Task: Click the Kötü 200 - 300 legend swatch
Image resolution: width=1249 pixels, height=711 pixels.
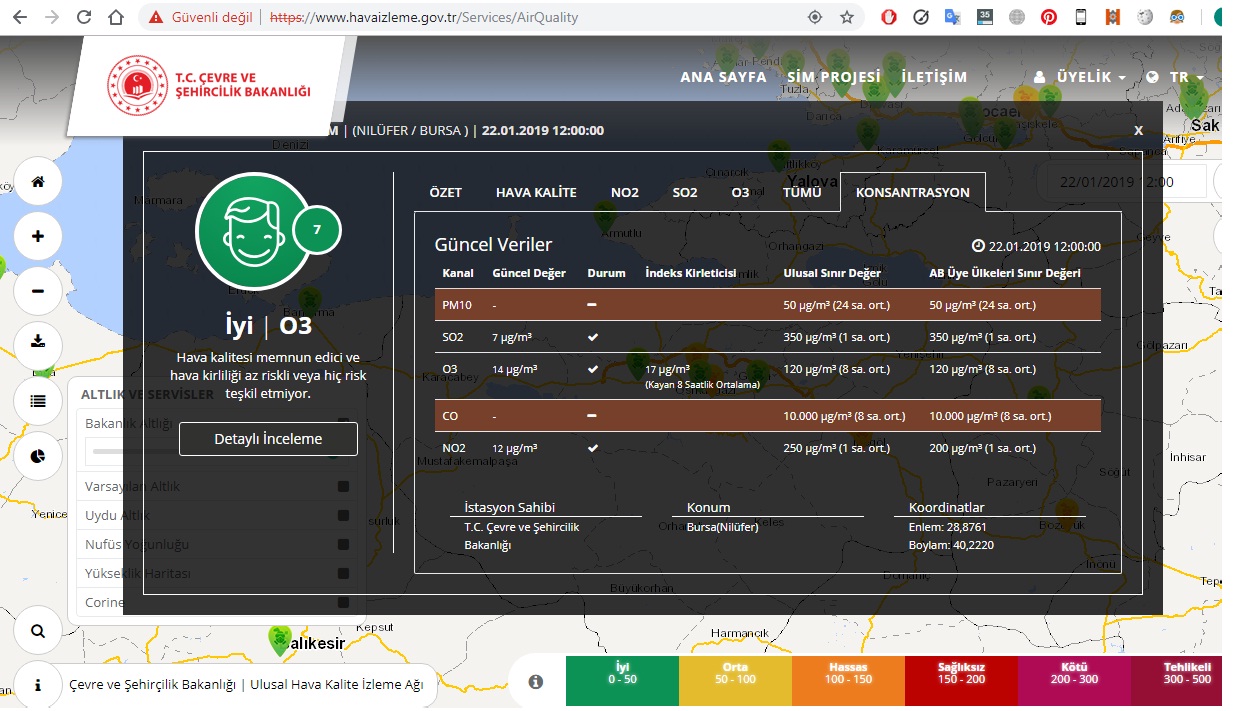Action: pos(1074,682)
